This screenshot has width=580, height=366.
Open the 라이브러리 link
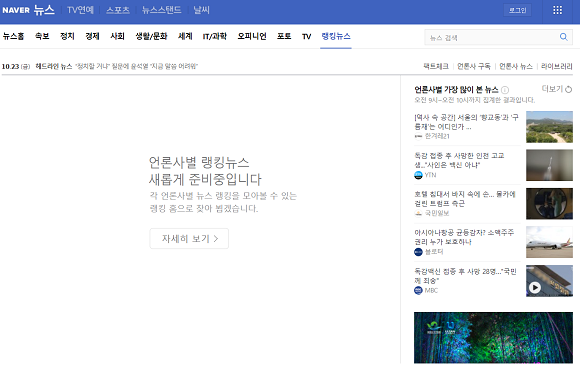tap(557, 66)
